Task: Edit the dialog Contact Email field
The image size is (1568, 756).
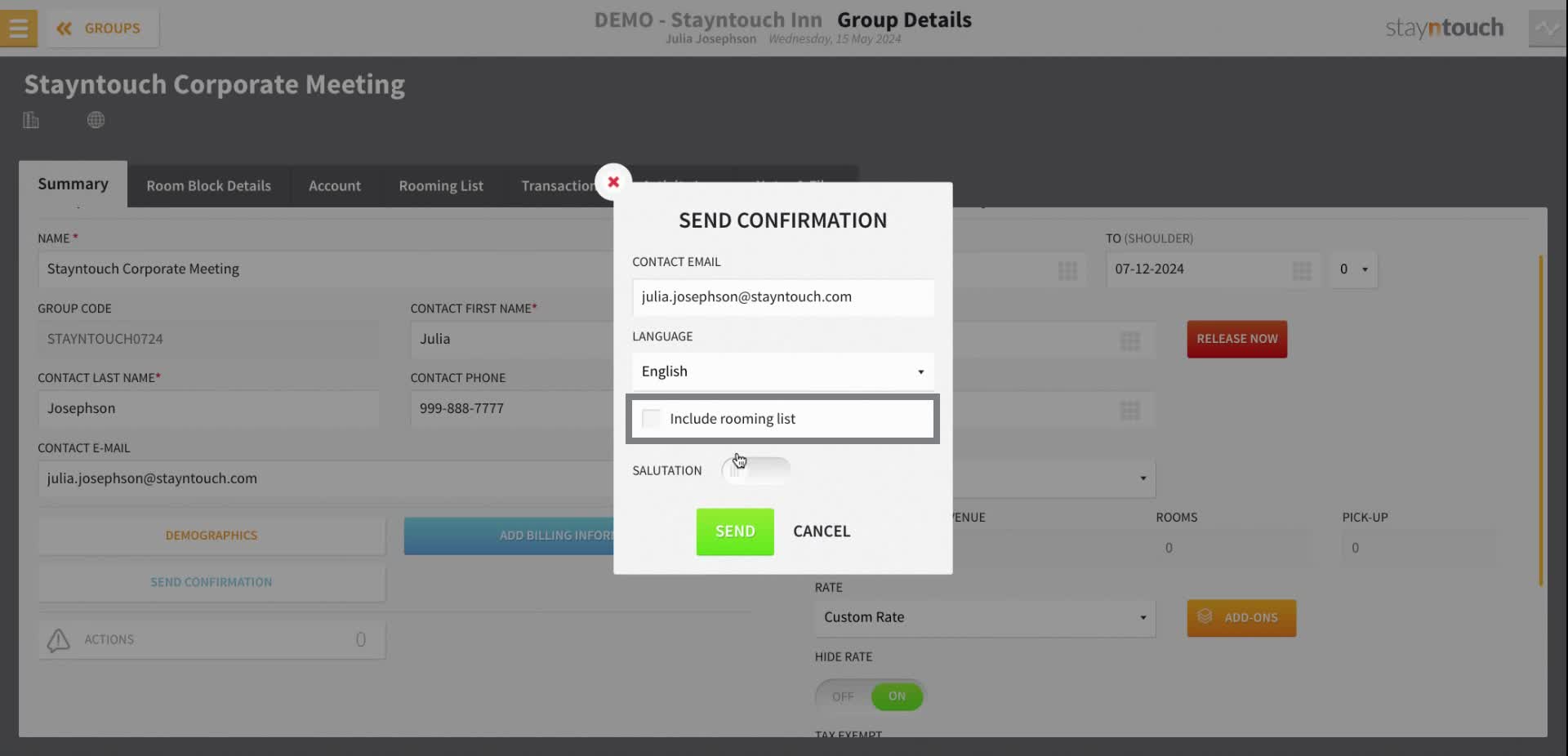Action: click(x=782, y=297)
